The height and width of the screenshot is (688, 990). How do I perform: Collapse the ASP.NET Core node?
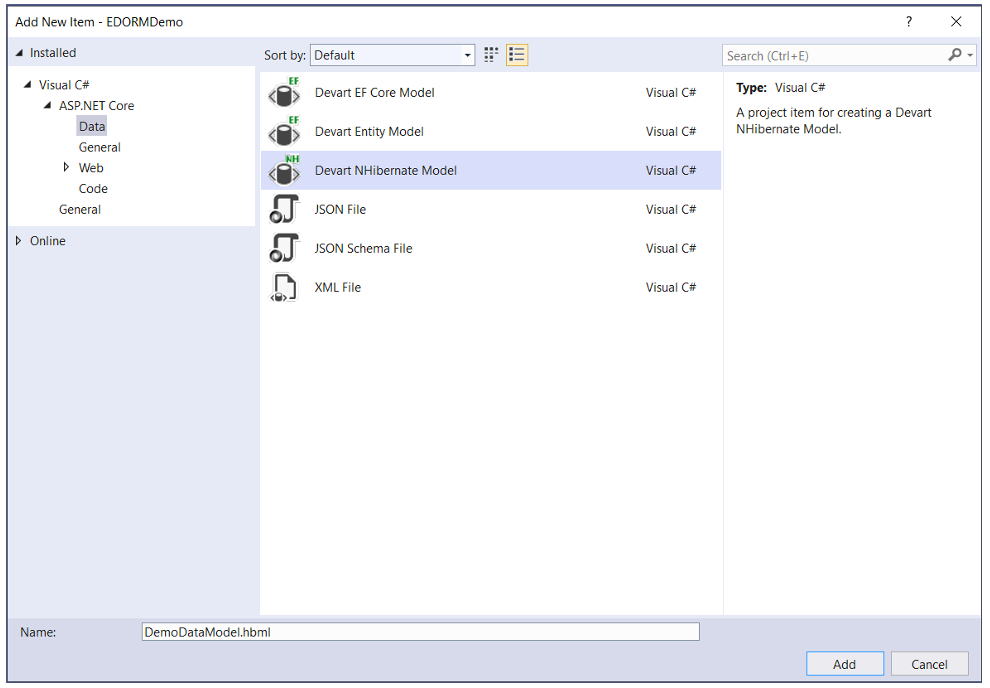click(x=48, y=106)
